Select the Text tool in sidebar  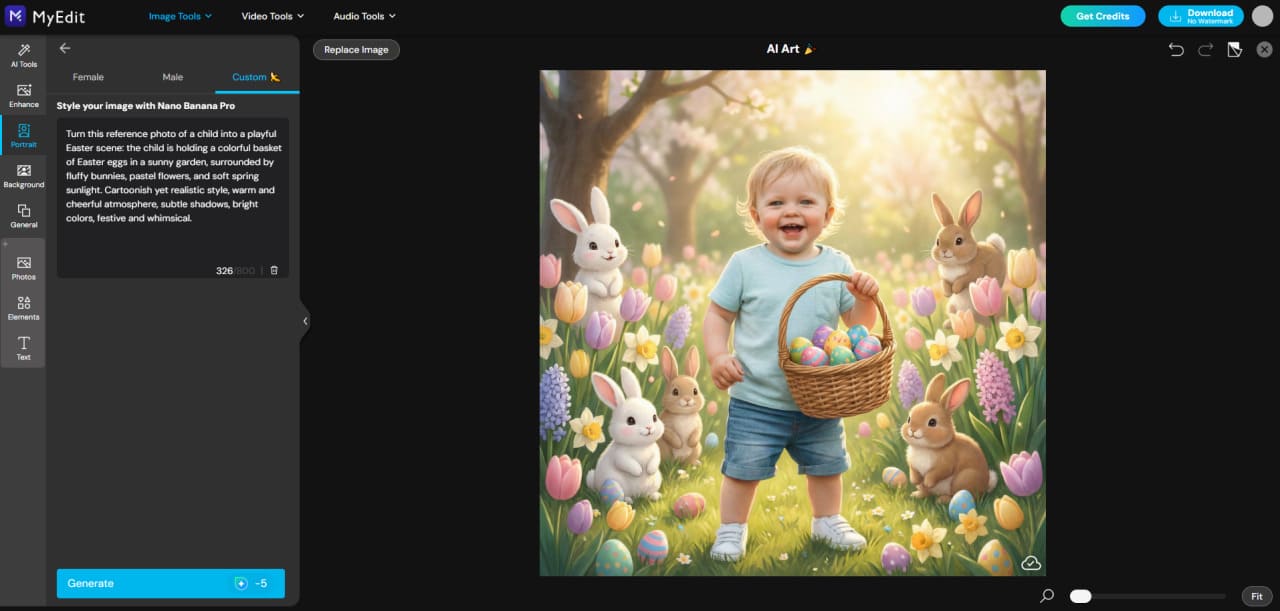[x=23, y=348]
